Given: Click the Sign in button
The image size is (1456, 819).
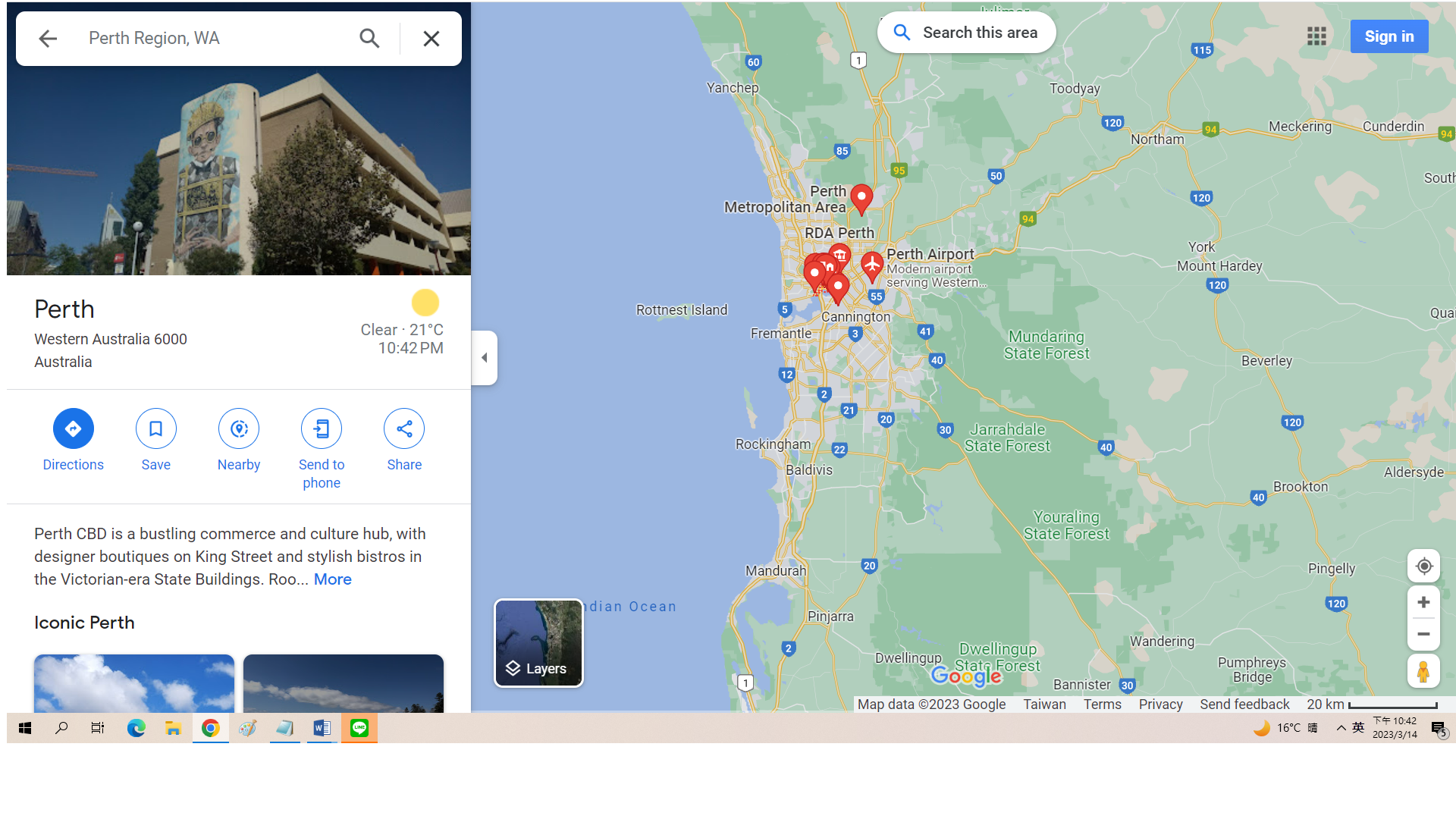Looking at the screenshot, I should click(1389, 36).
